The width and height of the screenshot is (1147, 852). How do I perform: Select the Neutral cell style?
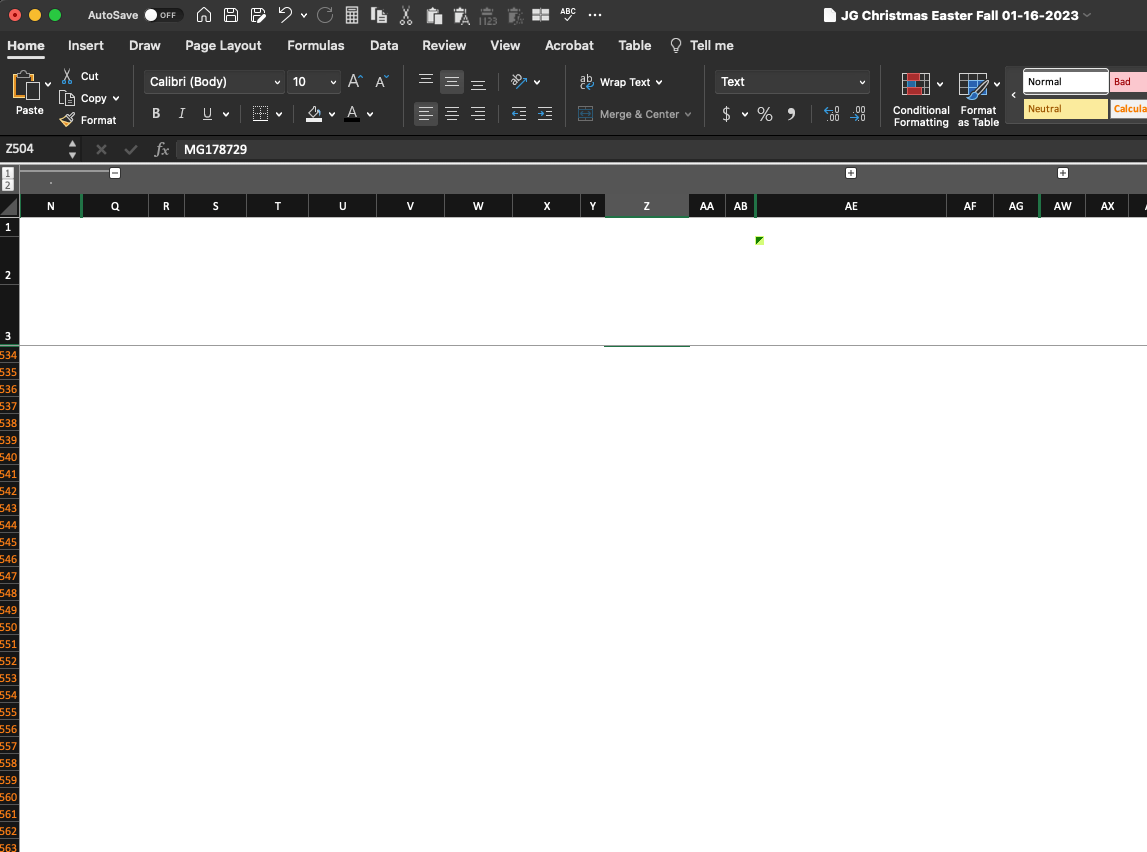click(1065, 109)
